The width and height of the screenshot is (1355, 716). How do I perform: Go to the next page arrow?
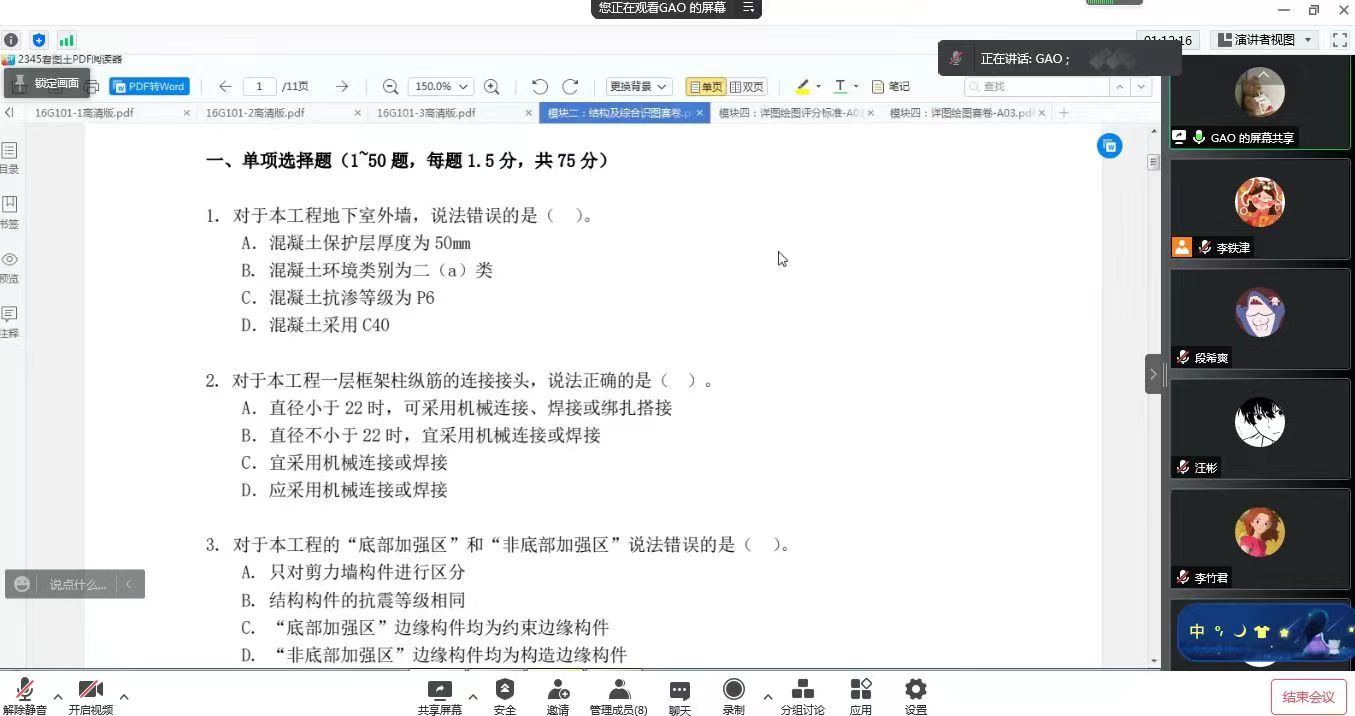click(342, 87)
